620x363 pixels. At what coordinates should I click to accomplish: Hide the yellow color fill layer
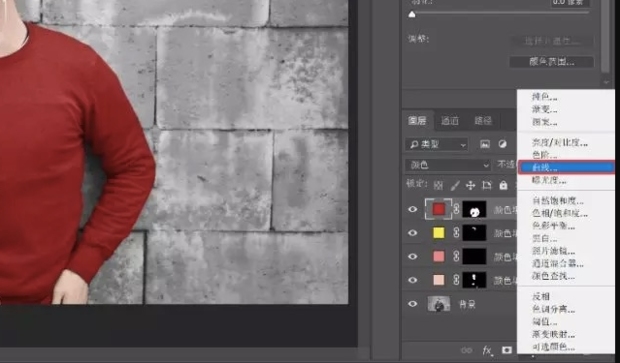click(x=412, y=233)
